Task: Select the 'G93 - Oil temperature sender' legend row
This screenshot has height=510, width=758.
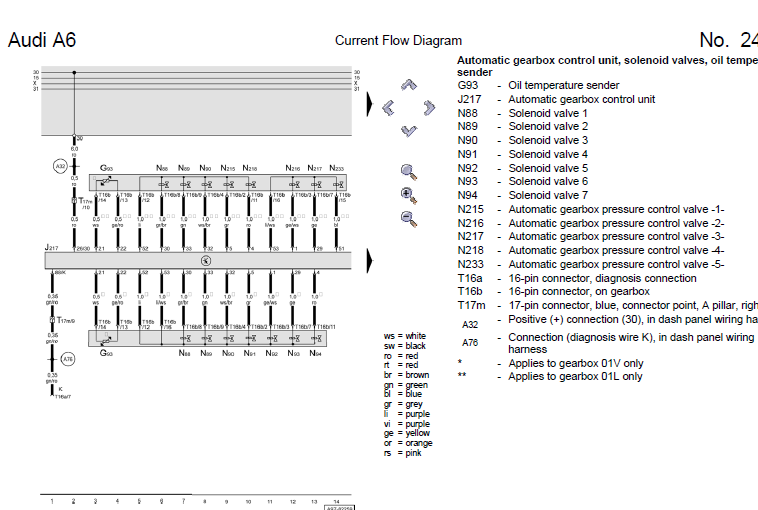Action: pyautogui.click(x=538, y=86)
